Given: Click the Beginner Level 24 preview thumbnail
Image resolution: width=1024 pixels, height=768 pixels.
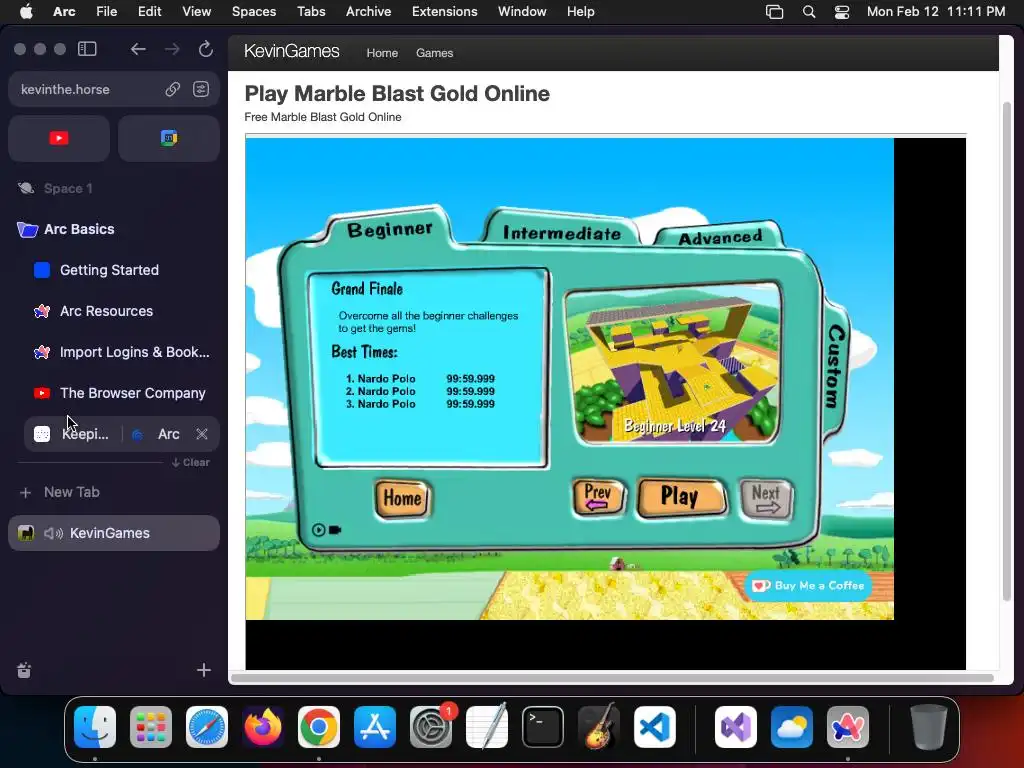Looking at the screenshot, I should pyautogui.click(x=673, y=363).
